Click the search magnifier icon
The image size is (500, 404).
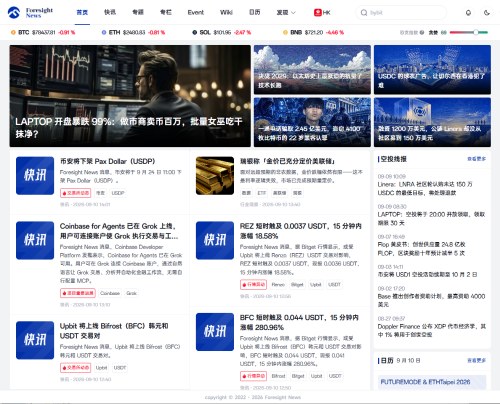[x=364, y=13]
